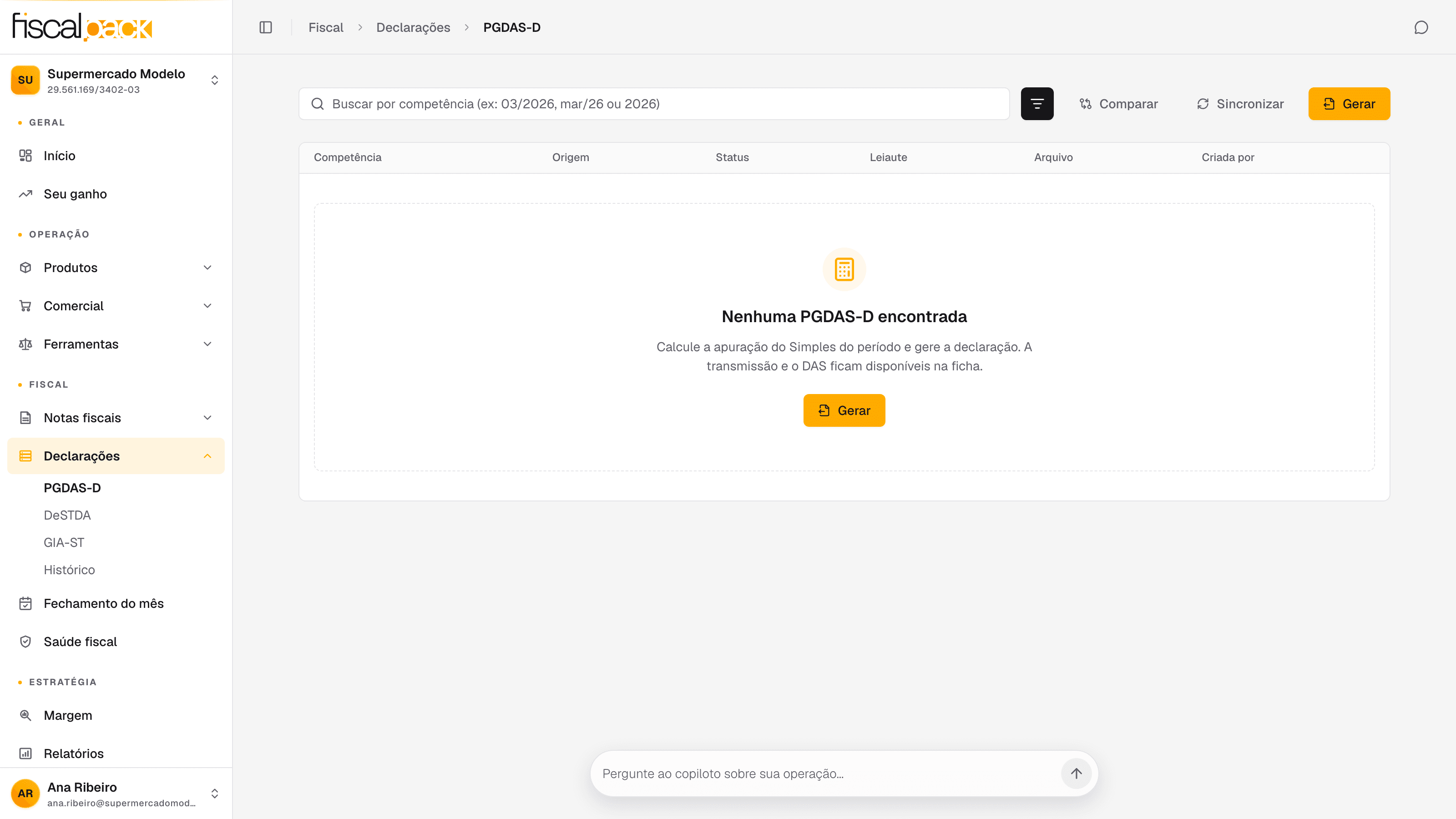Open the chat bubble icon
Viewport: 1456px width, 819px height.
coord(1421,27)
